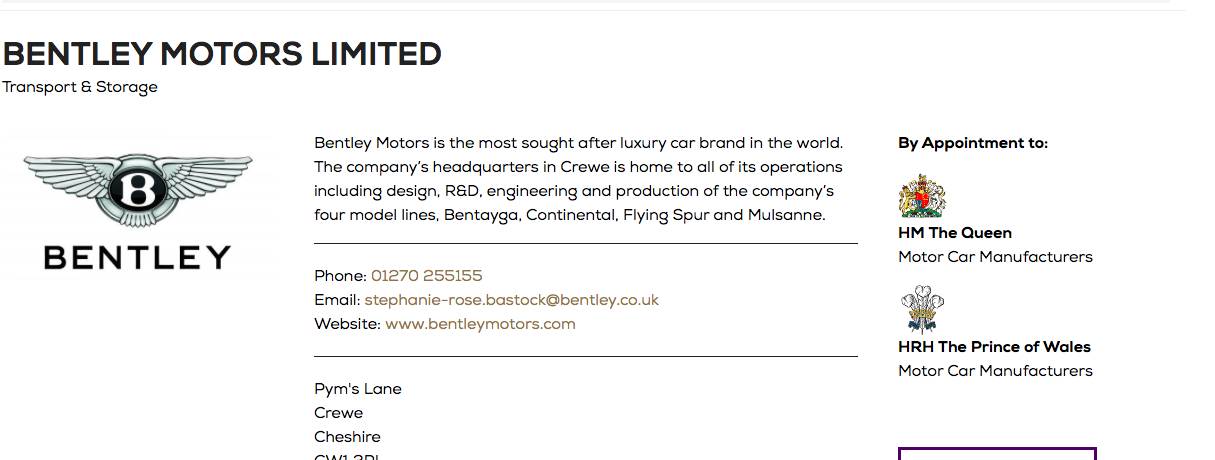The width and height of the screenshot is (1215, 460).
Task: Select the Transport & Storage category text
Action: [80, 87]
